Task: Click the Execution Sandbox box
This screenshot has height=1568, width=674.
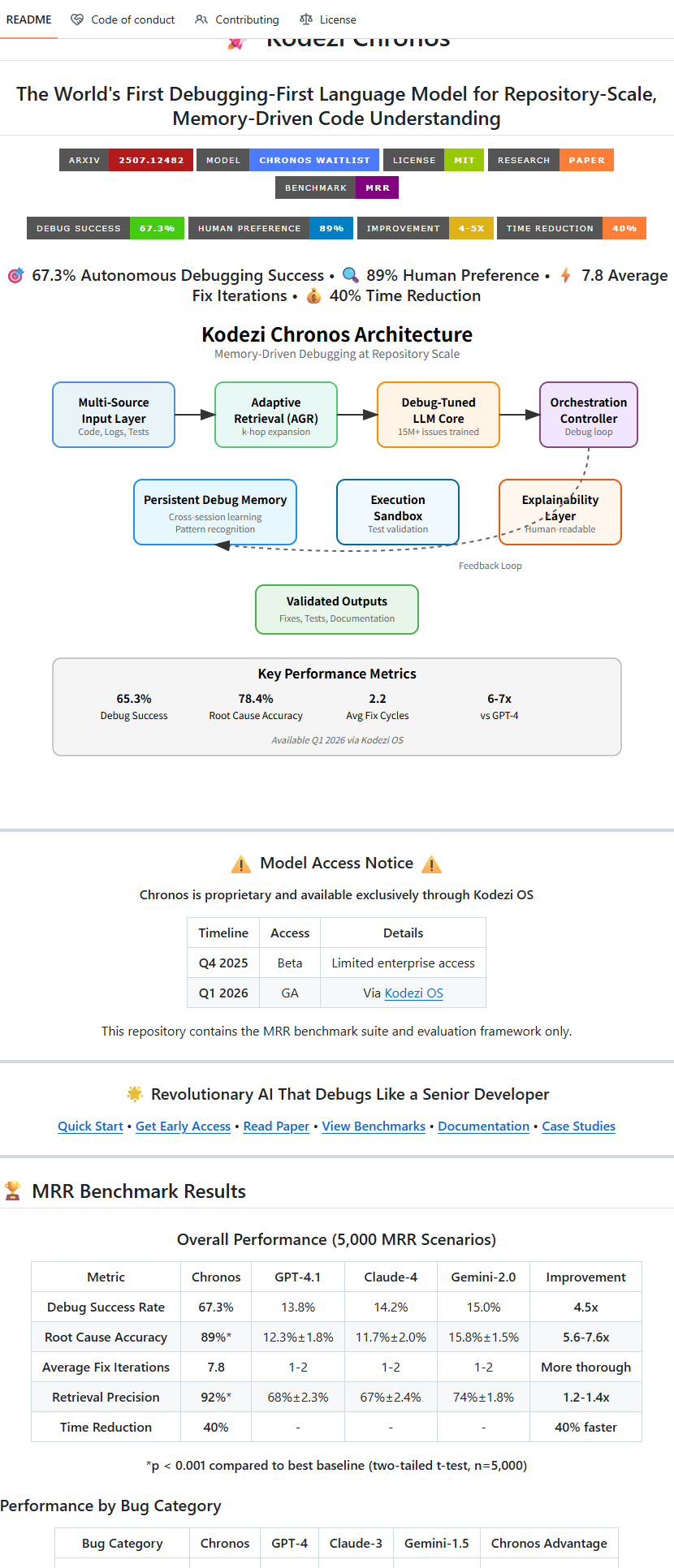Action: 398,512
